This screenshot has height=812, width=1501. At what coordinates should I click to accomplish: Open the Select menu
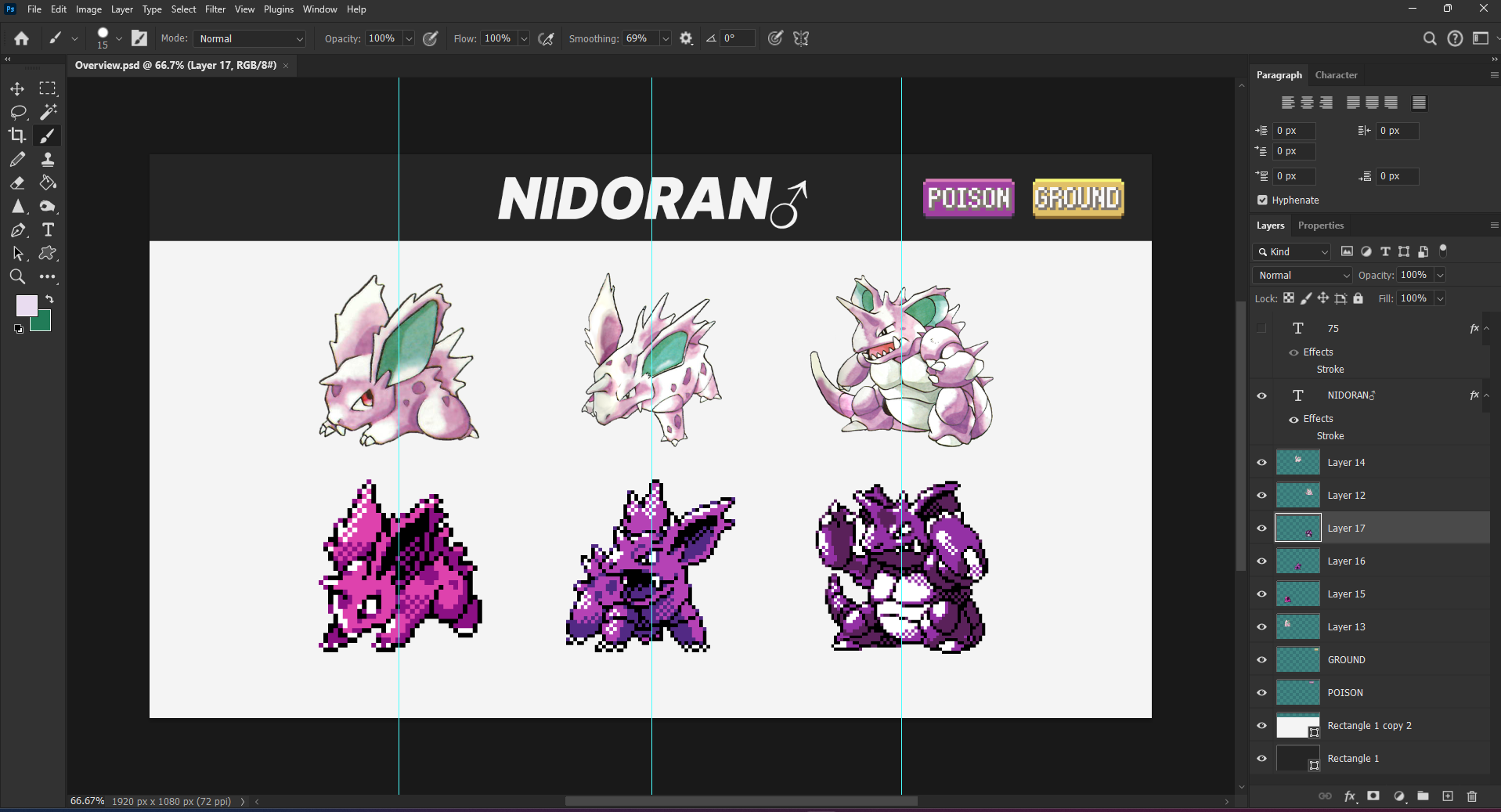[x=183, y=9]
